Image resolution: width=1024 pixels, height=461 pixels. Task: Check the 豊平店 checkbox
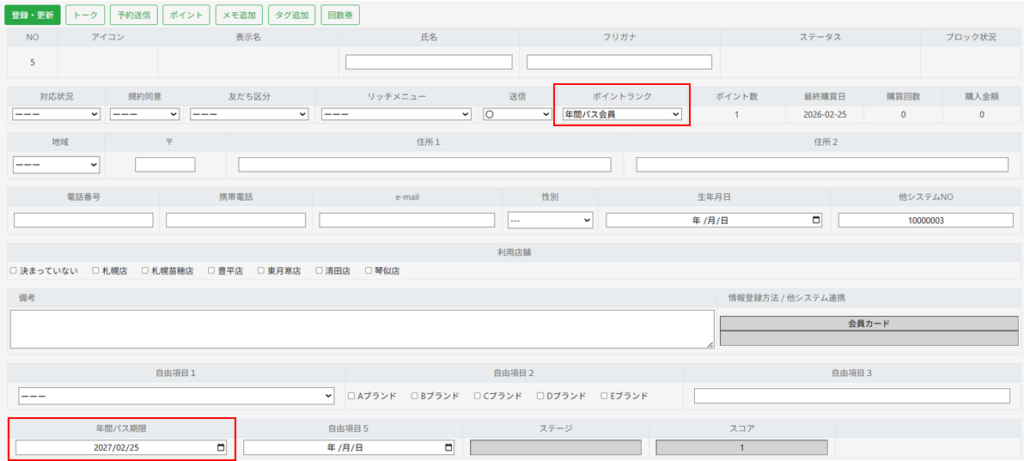coord(212,270)
